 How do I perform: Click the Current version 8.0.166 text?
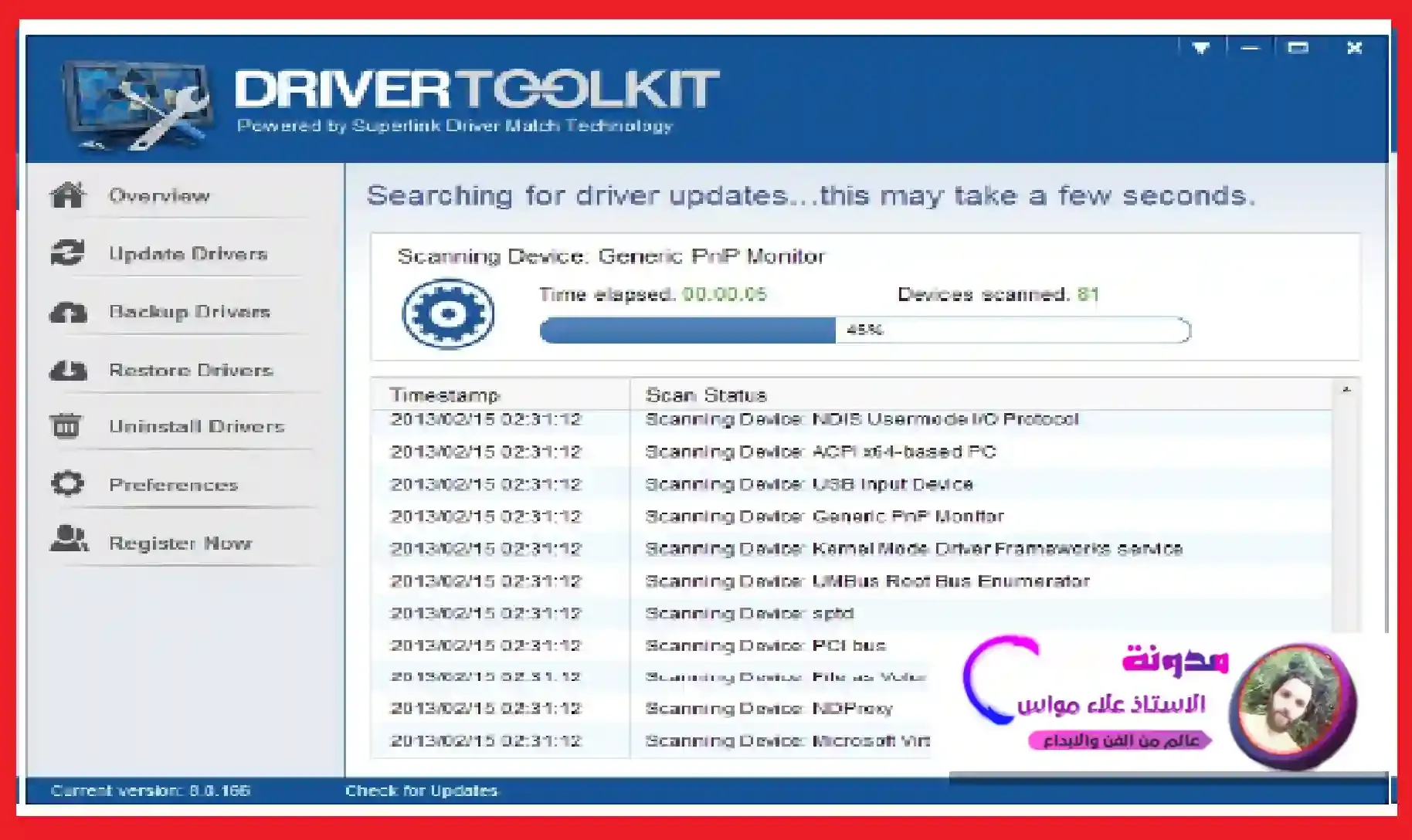pyautogui.click(x=151, y=791)
